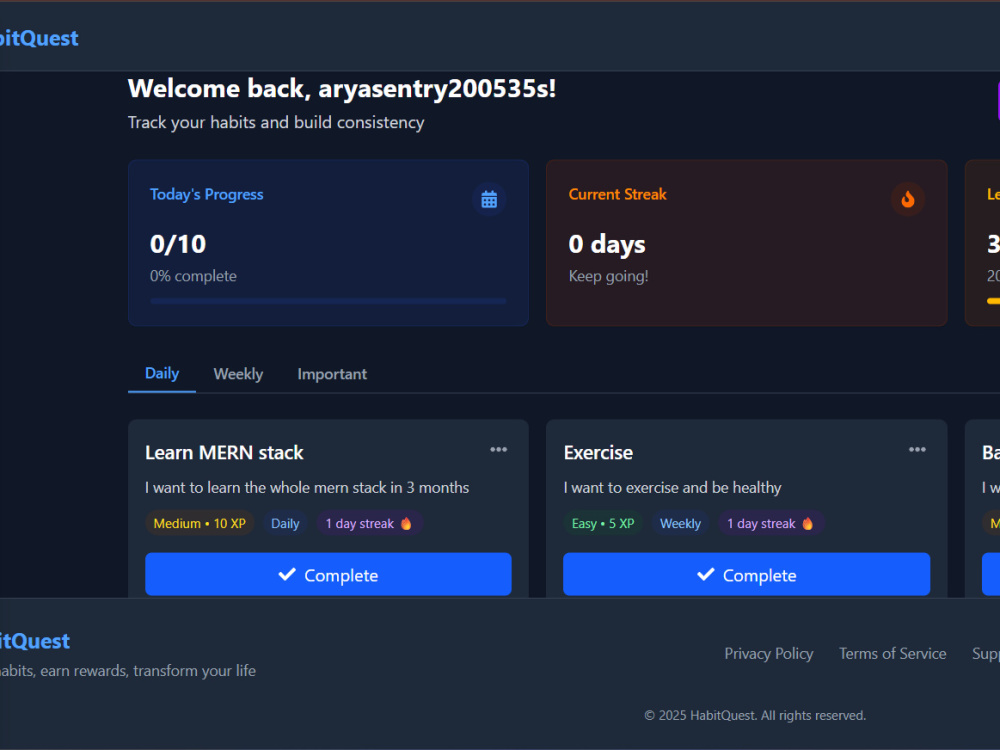Switch to the Daily tab
The height and width of the screenshot is (750, 1000).
tap(162, 374)
